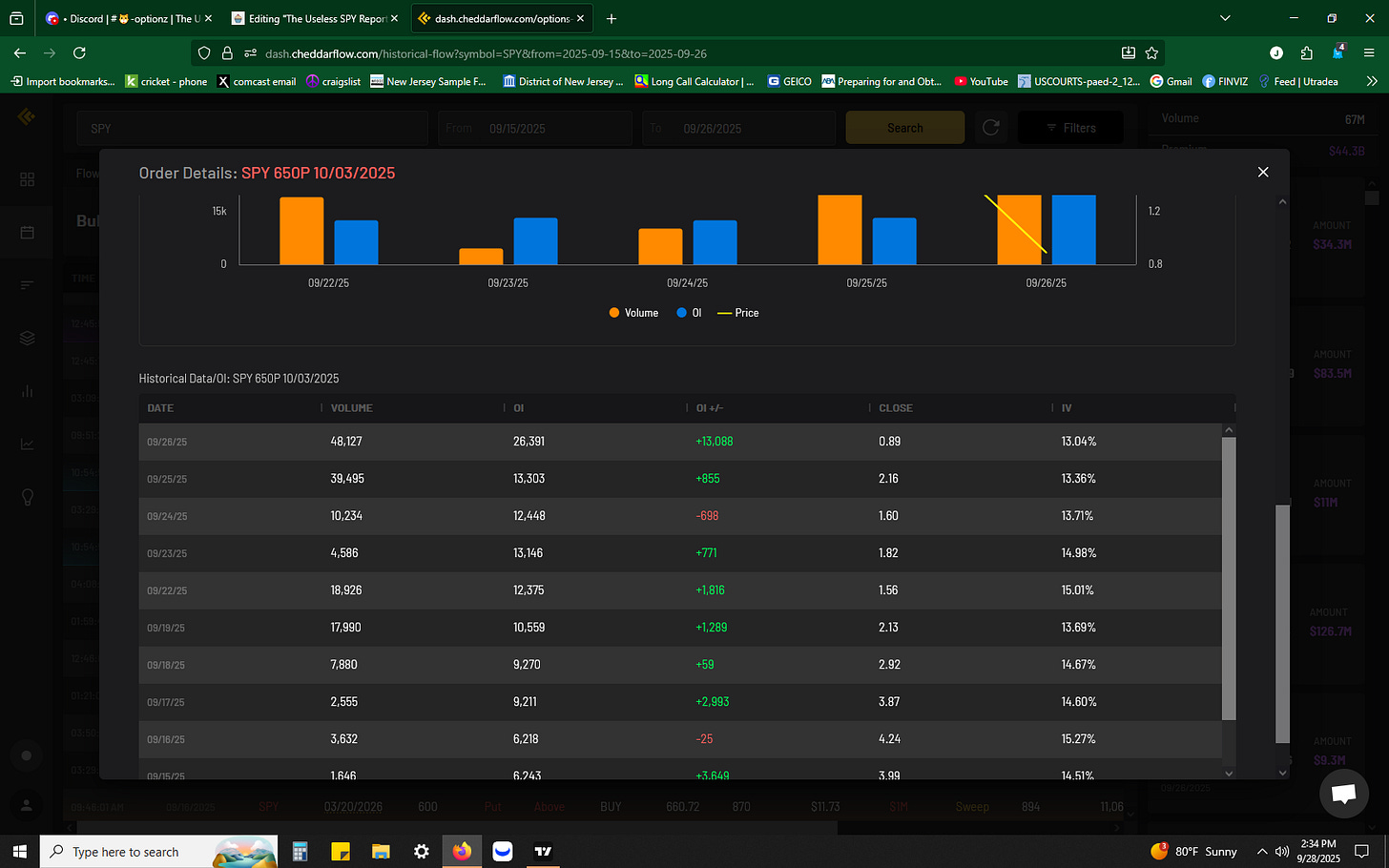Open the Firefox application menu
Viewport: 1389px width, 868px height.
[1369, 53]
